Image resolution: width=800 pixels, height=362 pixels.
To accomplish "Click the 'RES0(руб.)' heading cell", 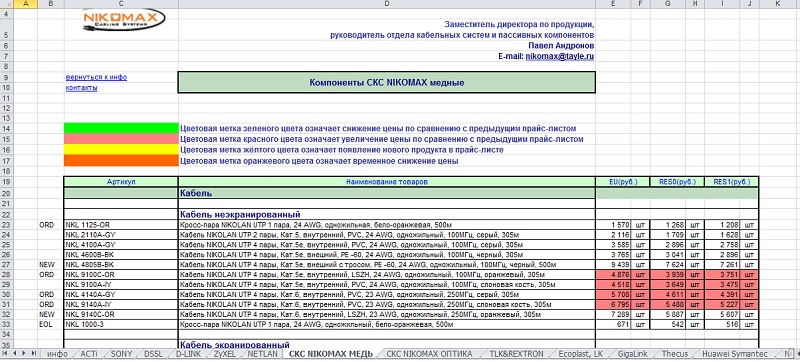I will coord(678,182).
